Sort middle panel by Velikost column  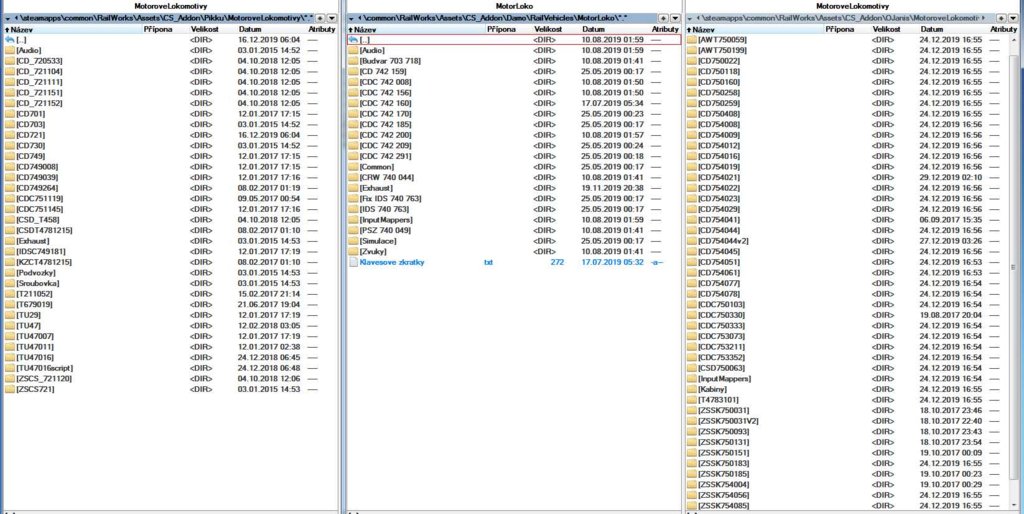[x=547, y=29]
